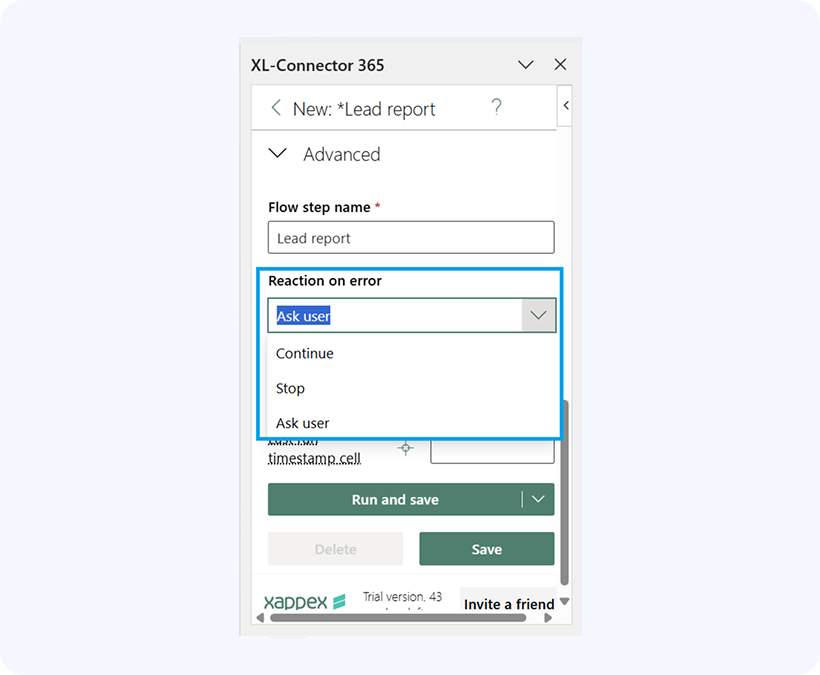Image resolution: width=820 pixels, height=675 pixels.
Task: Click the Flow step name input field
Action: tap(411, 237)
